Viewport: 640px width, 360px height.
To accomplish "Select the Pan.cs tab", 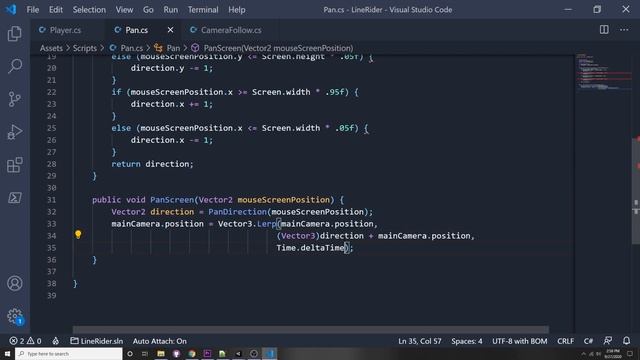I will pyautogui.click(x=136, y=30).
